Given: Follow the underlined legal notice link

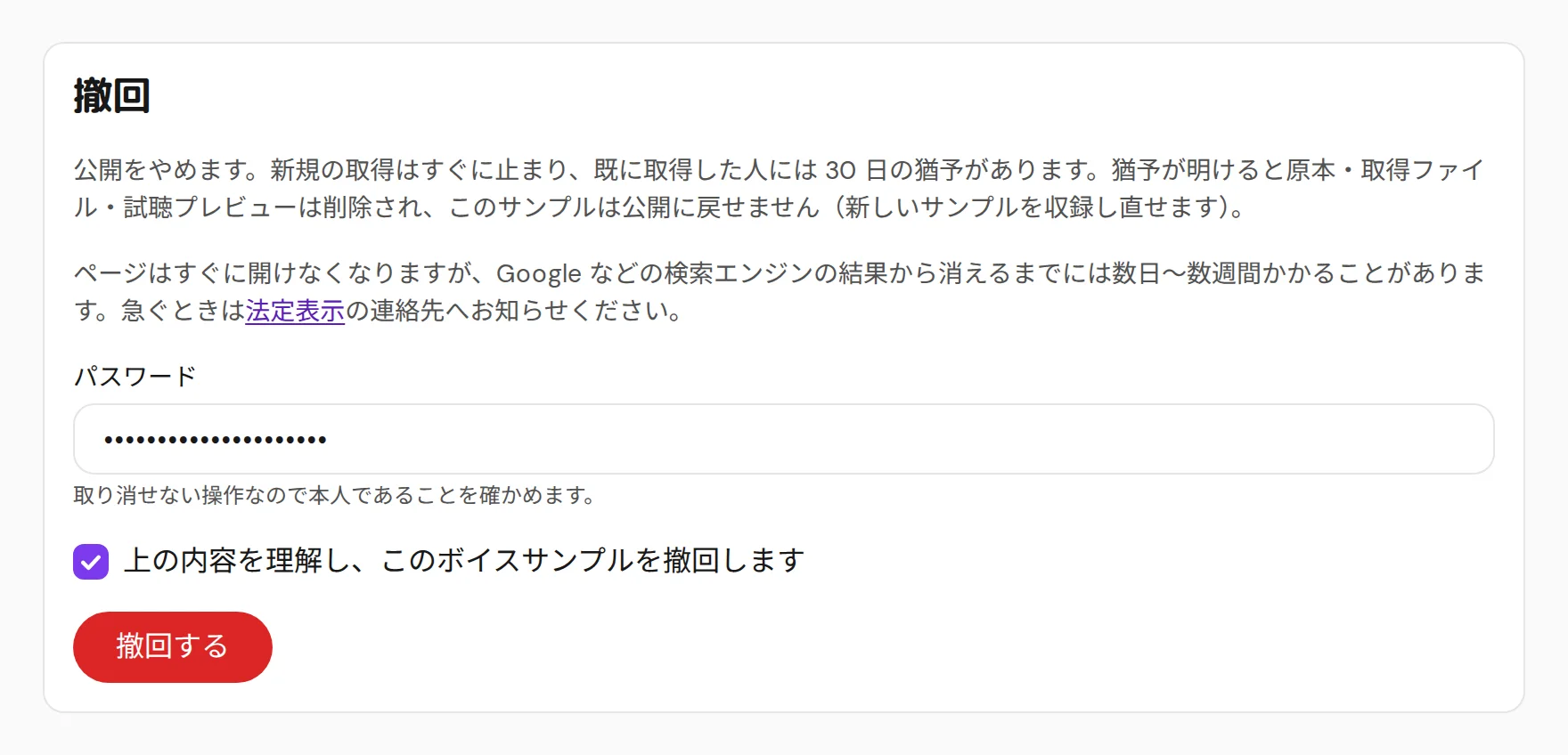Looking at the screenshot, I should pyautogui.click(x=295, y=311).
